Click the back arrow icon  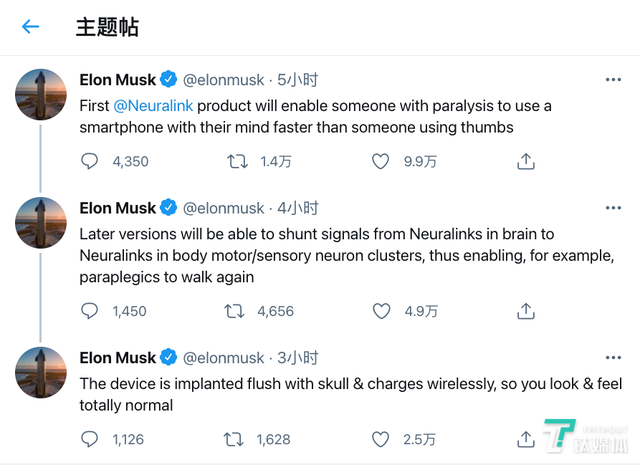[x=31, y=27]
